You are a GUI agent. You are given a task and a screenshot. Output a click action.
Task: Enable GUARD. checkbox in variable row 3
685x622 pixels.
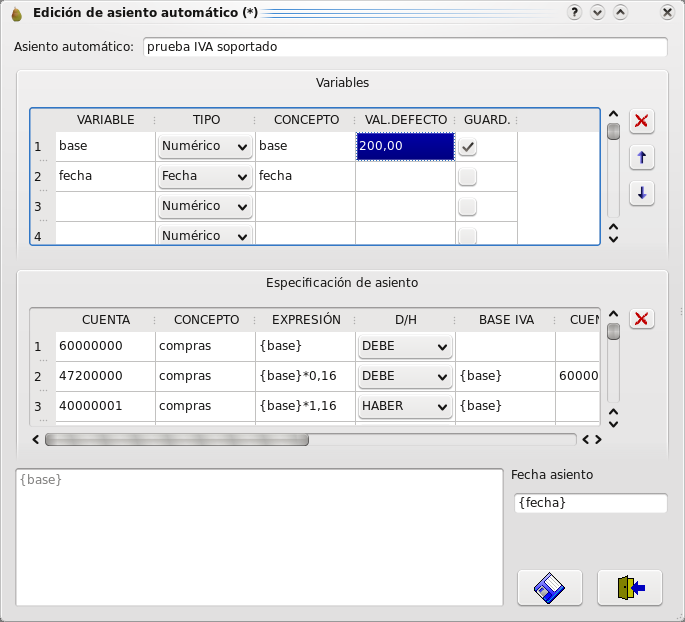coord(467,207)
